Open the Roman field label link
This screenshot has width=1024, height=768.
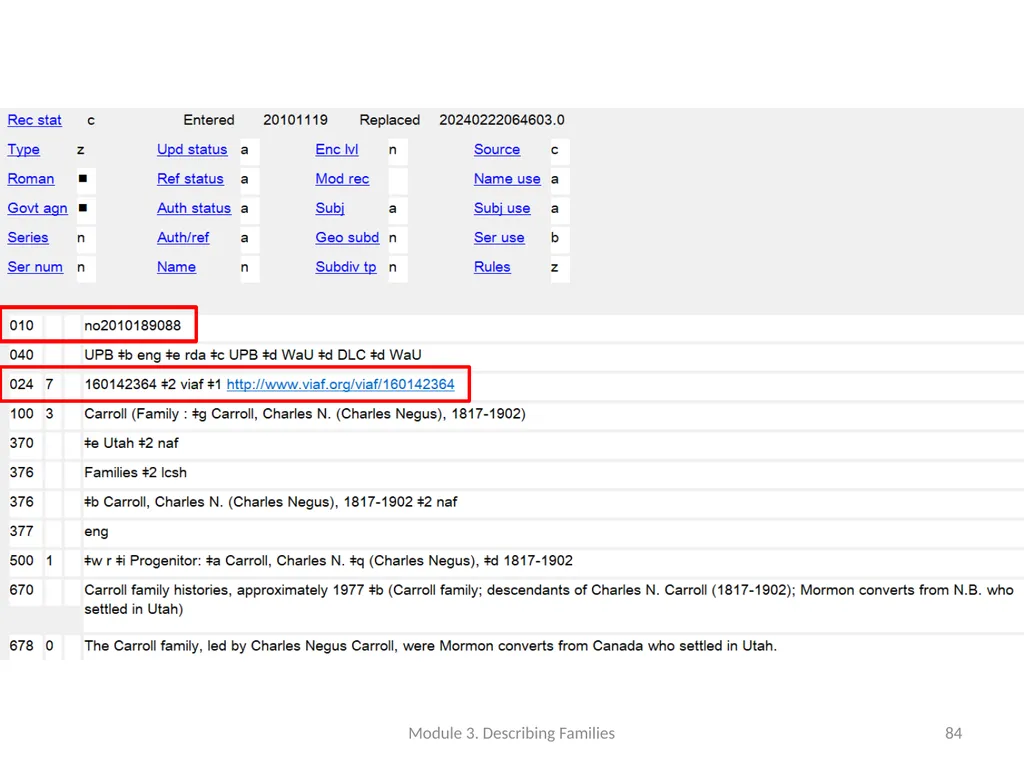(31, 179)
